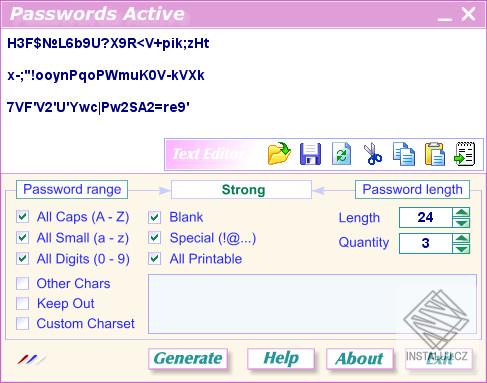Viewport: 487px width, 383px height.
Task: Click the second password starting with x-;
Action: coord(106,75)
